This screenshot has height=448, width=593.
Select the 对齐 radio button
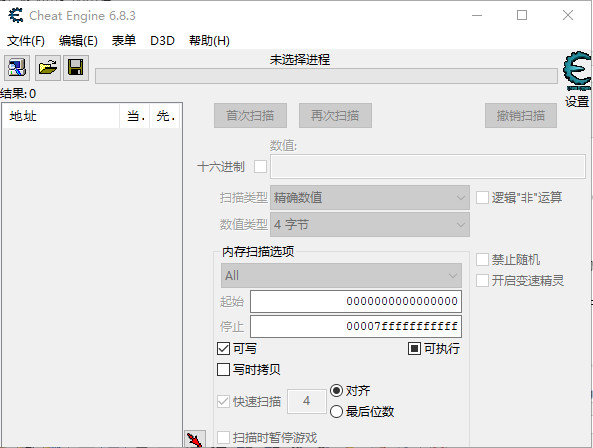click(x=336, y=391)
